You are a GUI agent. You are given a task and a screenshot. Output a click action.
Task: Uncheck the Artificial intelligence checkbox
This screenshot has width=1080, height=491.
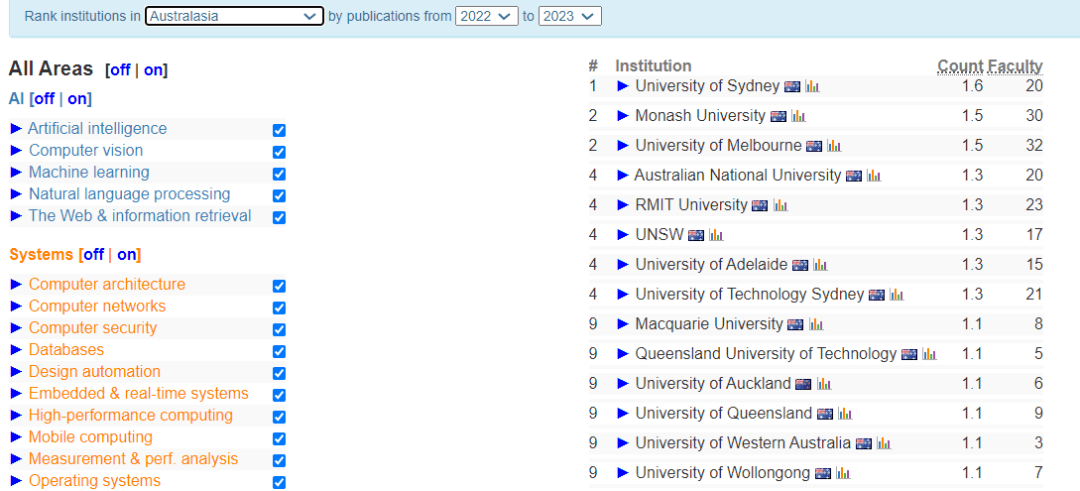tap(279, 130)
